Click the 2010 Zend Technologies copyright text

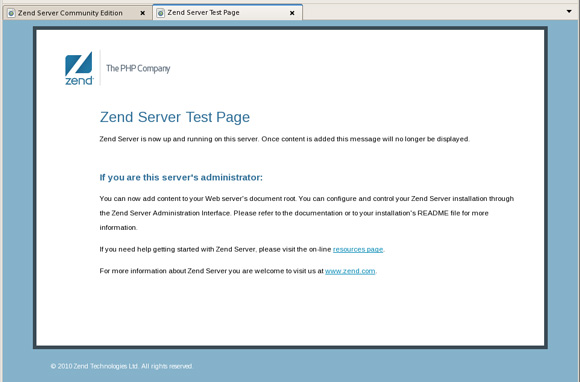122,366
